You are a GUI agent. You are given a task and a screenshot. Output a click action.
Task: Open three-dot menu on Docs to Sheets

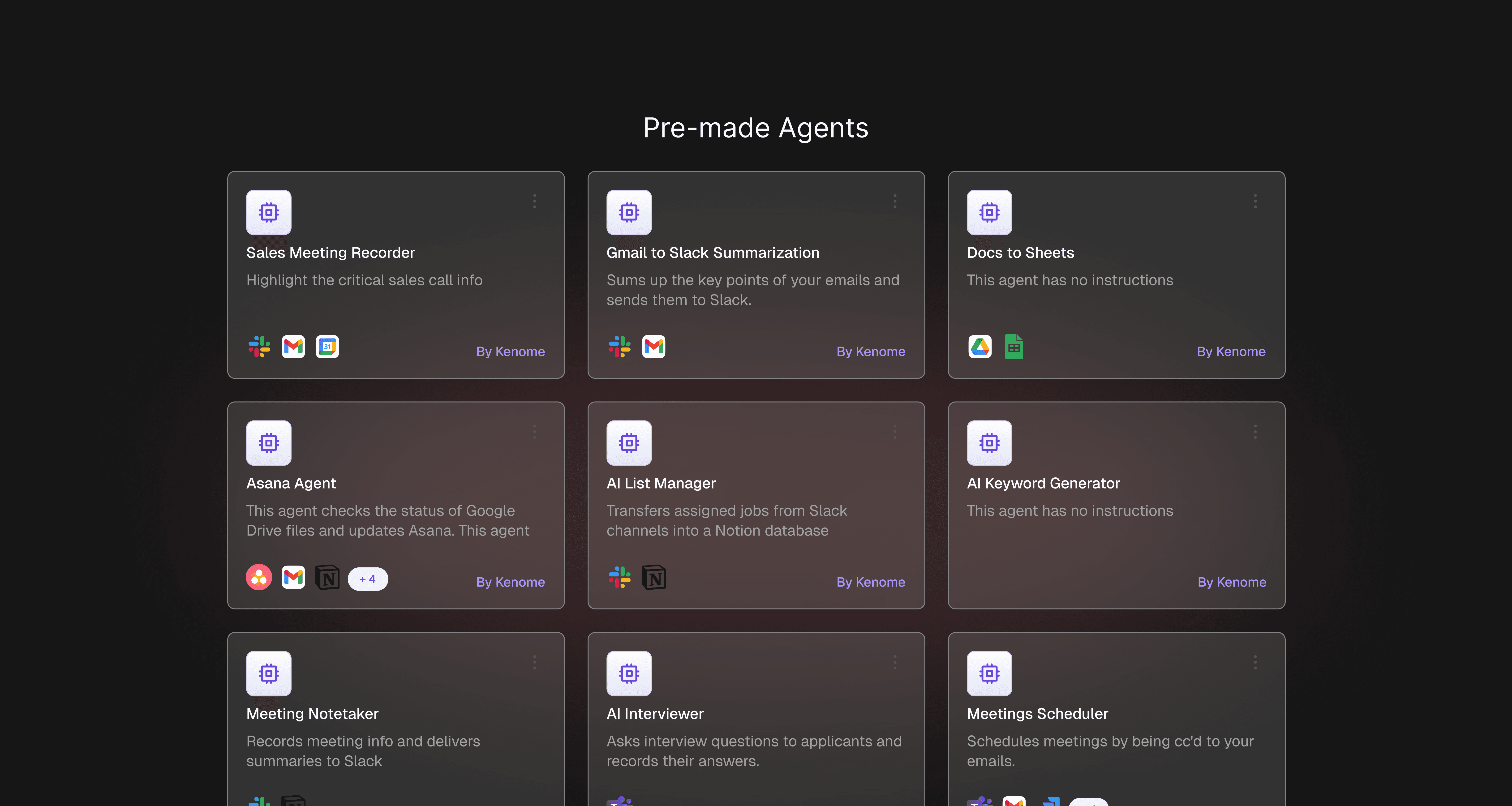(x=1255, y=201)
